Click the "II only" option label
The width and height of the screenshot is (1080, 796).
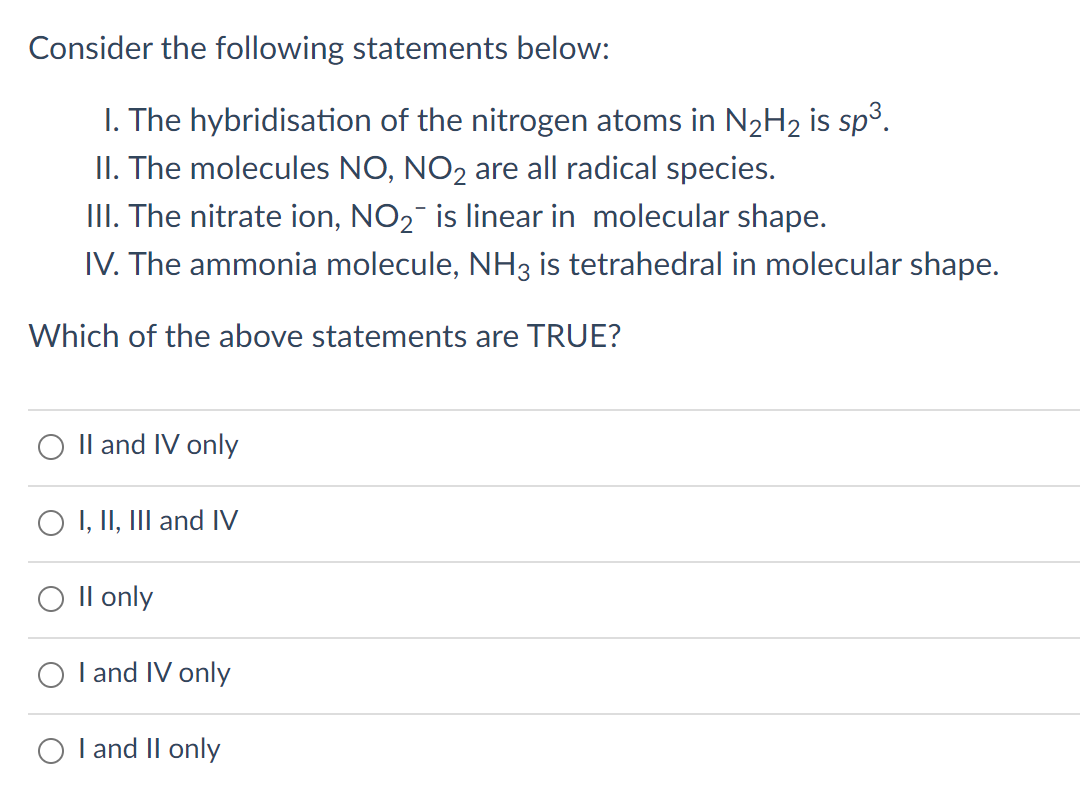pyautogui.click(x=115, y=597)
